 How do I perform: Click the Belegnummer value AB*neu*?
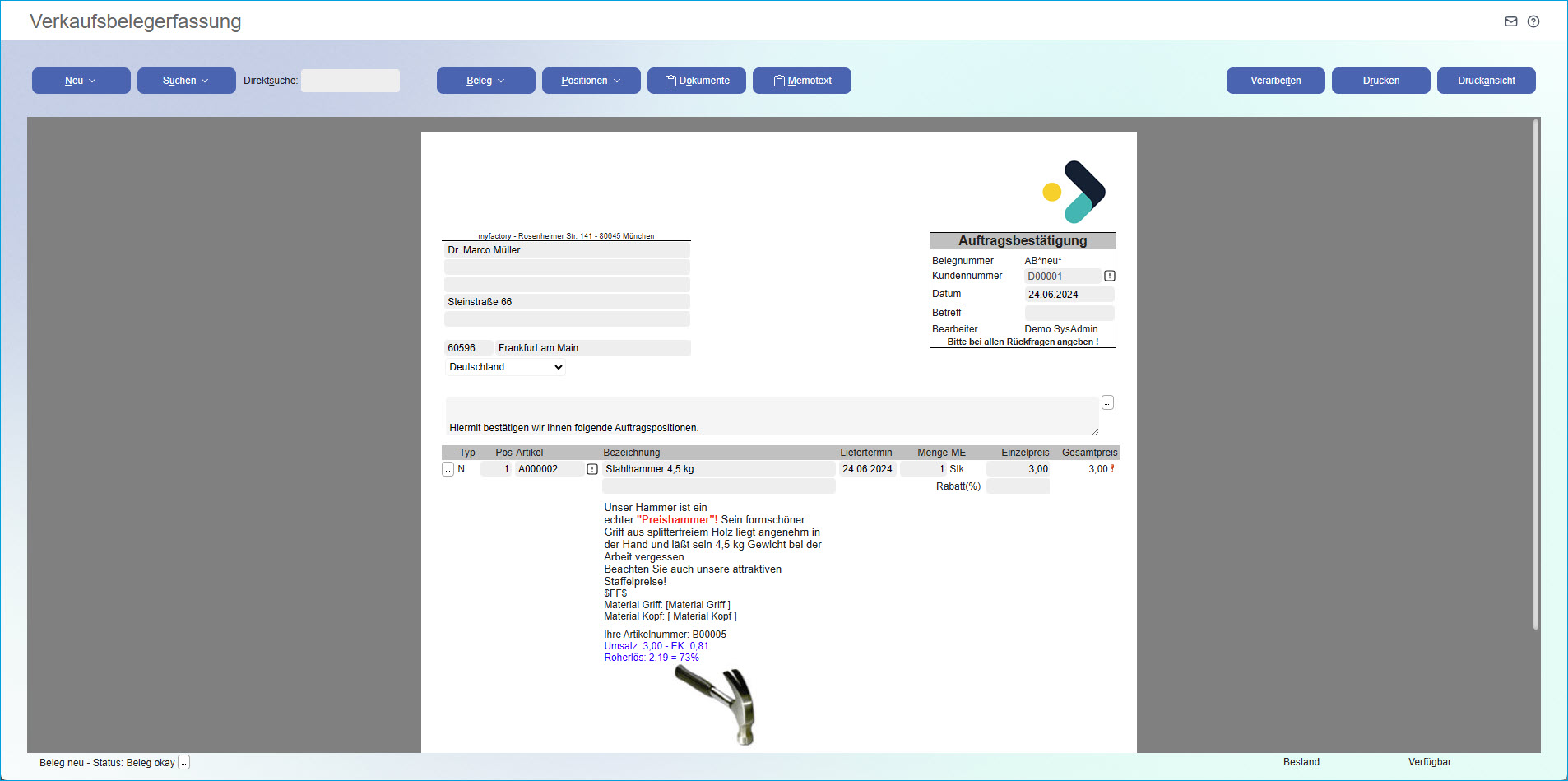pyautogui.click(x=1043, y=261)
